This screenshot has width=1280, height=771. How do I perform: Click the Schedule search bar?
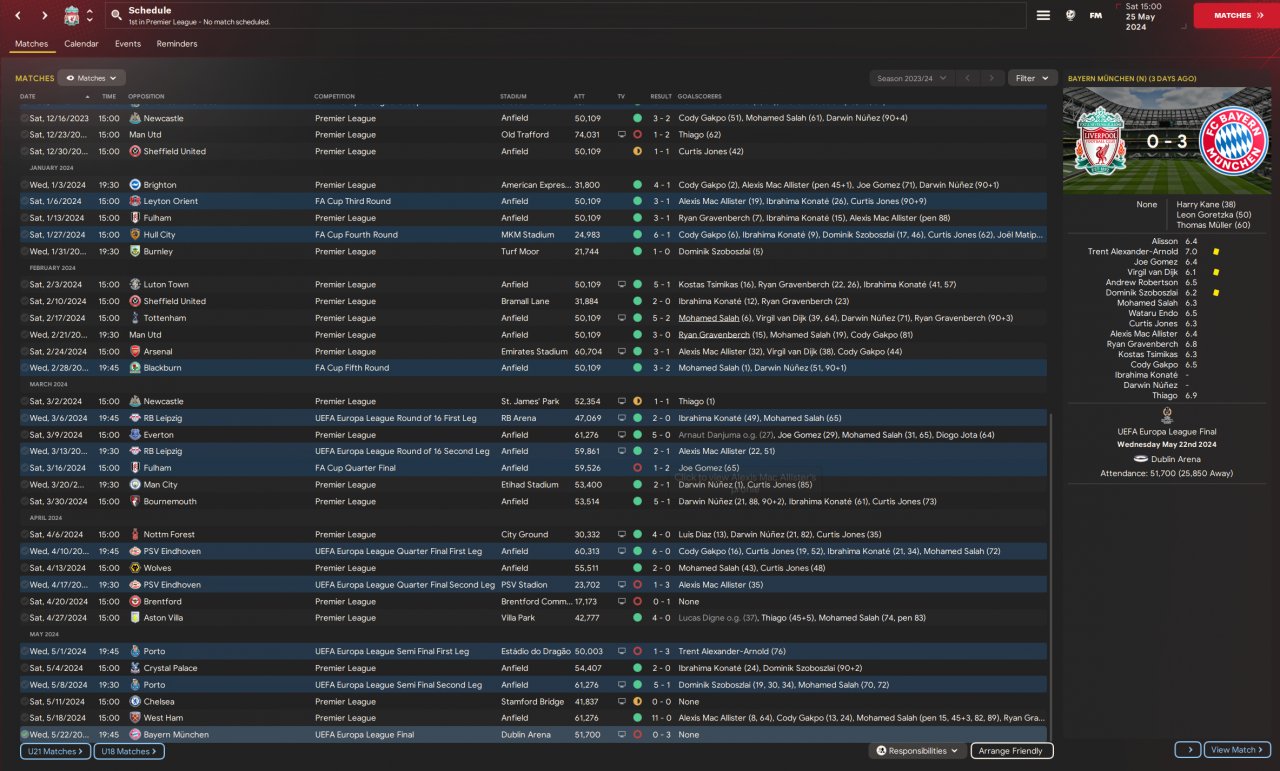(x=565, y=16)
